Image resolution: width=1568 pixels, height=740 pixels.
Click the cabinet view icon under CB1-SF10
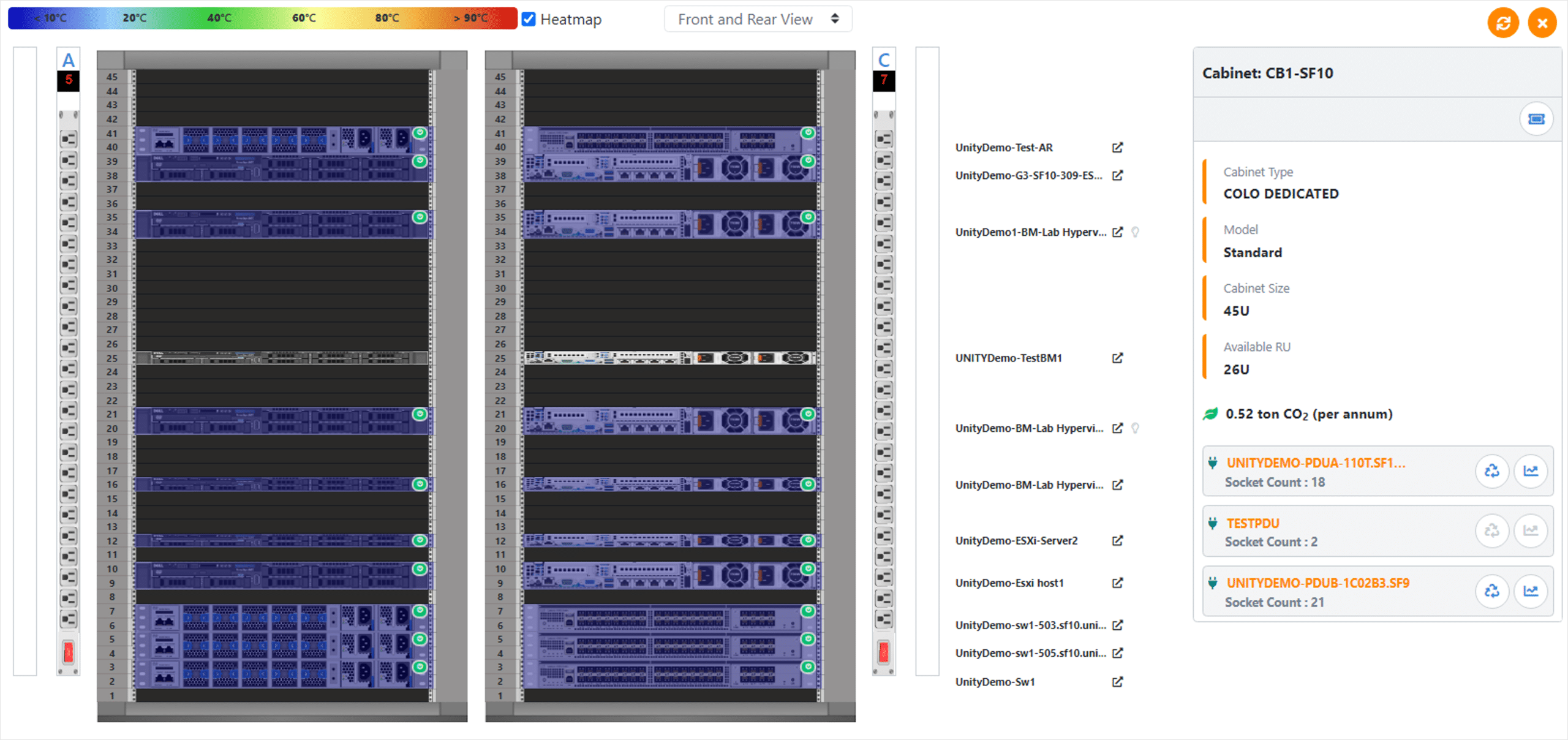pyautogui.click(x=1536, y=119)
